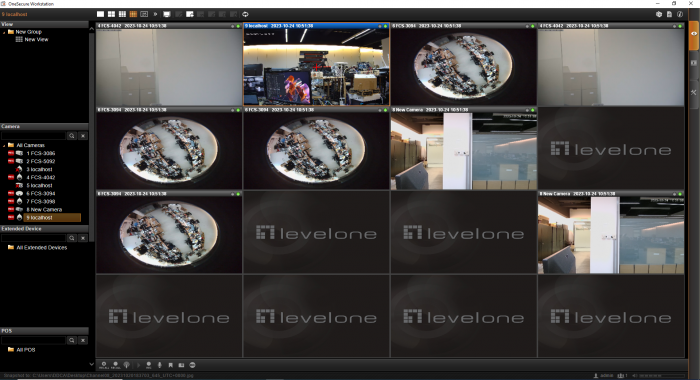The height and width of the screenshot is (380, 700).
Task: Click the manual record icon
Action: coord(149,365)
